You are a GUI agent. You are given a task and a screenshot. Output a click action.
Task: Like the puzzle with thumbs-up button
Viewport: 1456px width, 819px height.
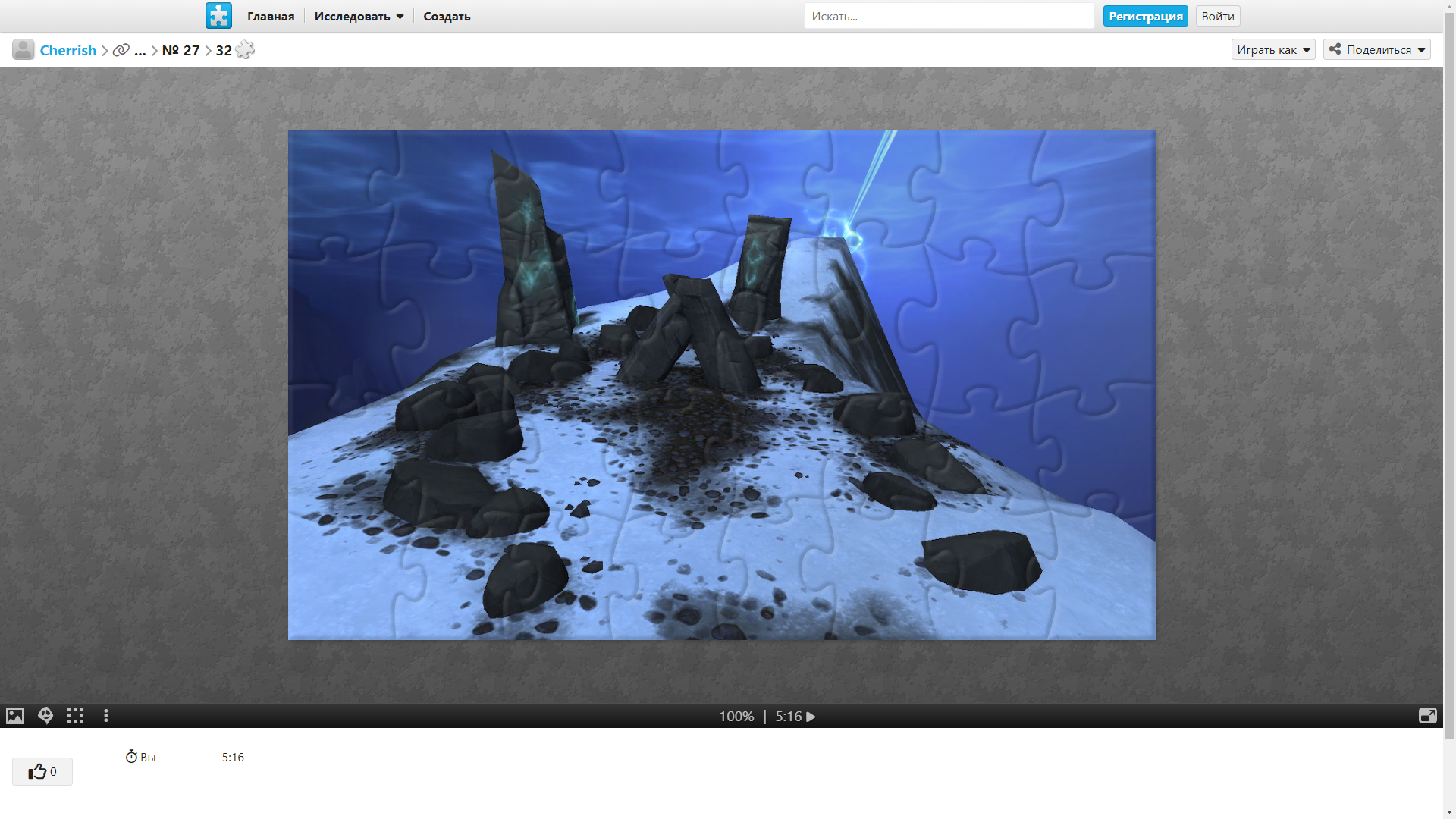pyautogui.click(x=42, y=771)
